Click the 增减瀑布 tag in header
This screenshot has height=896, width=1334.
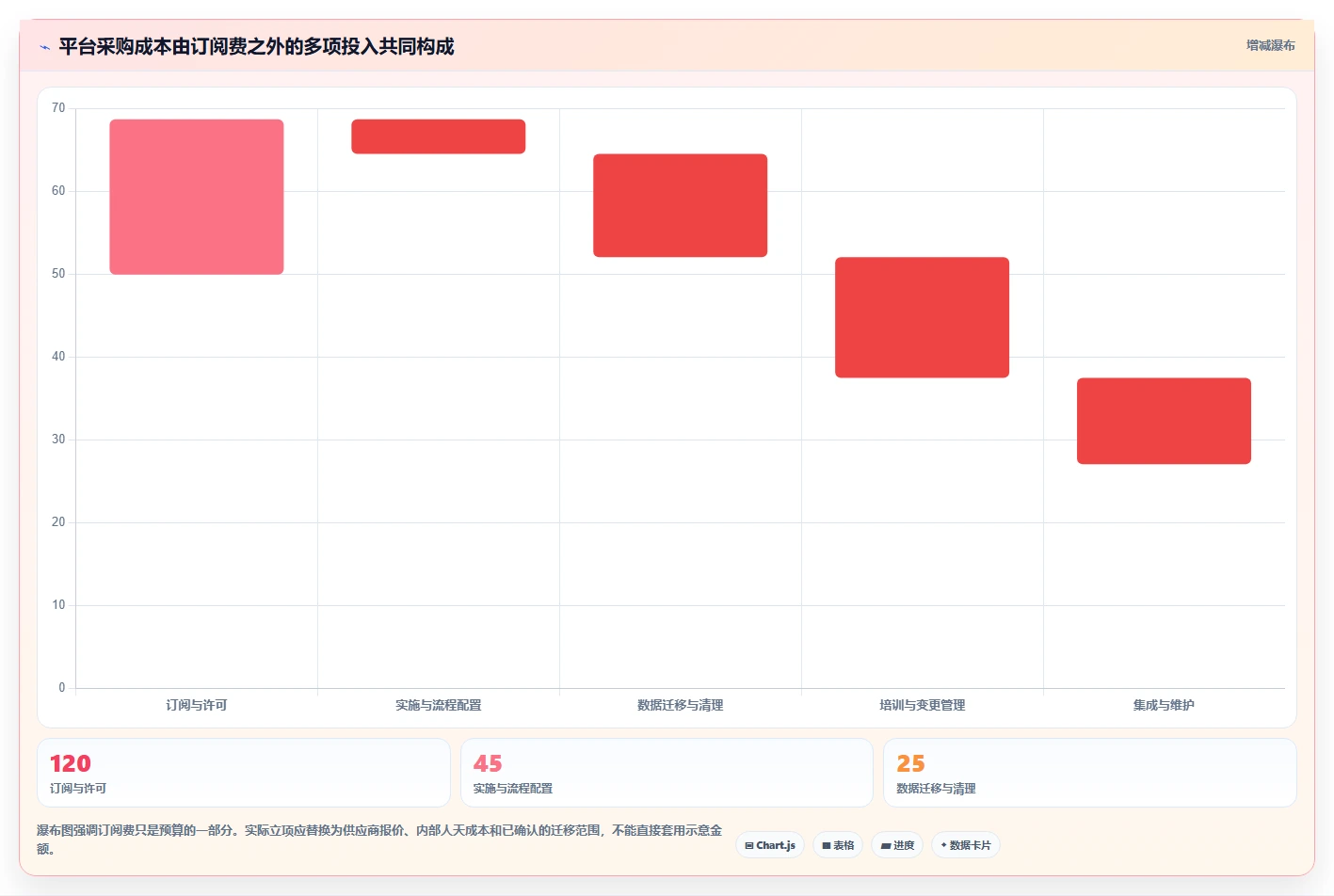[1270, 45]
